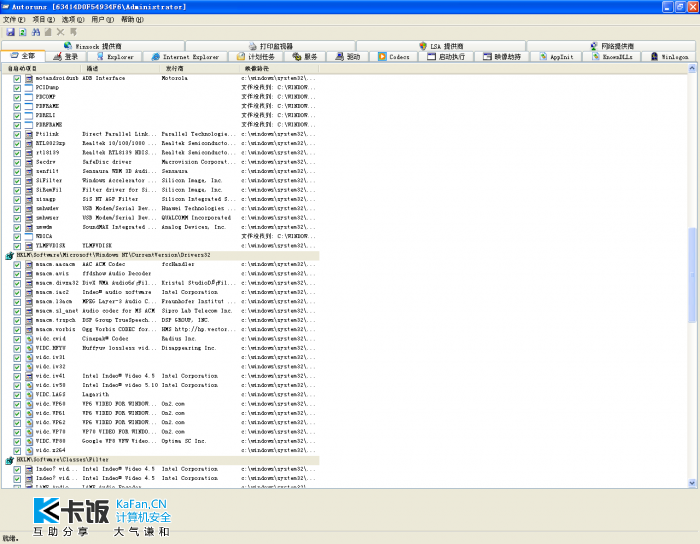
Task: Click the vertical scrollbar thumb
Action: coord(692,274)
